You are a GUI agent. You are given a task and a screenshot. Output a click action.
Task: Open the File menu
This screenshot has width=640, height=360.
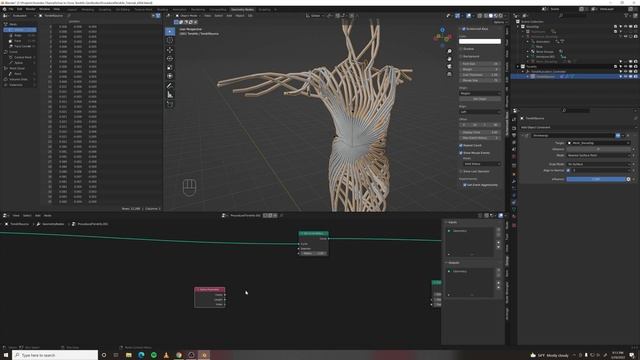click(11, 9)
